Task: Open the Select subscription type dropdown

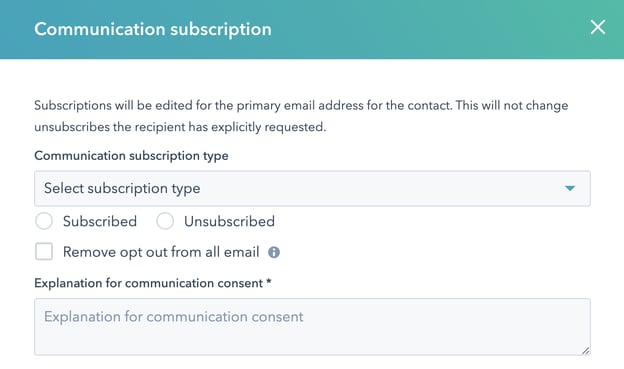Action: 312,188
